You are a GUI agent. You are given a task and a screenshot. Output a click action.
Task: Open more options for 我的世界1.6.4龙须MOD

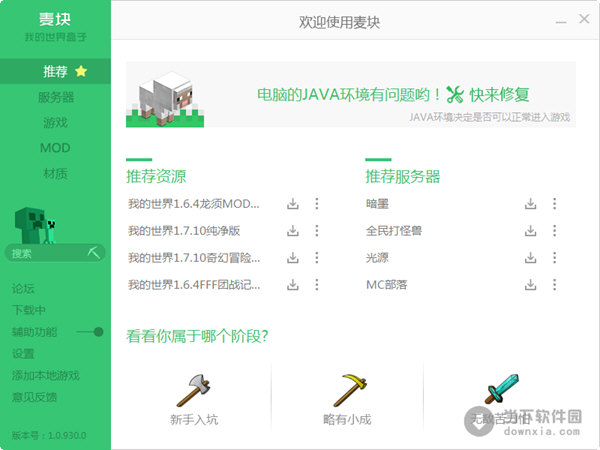pos(316,204)
